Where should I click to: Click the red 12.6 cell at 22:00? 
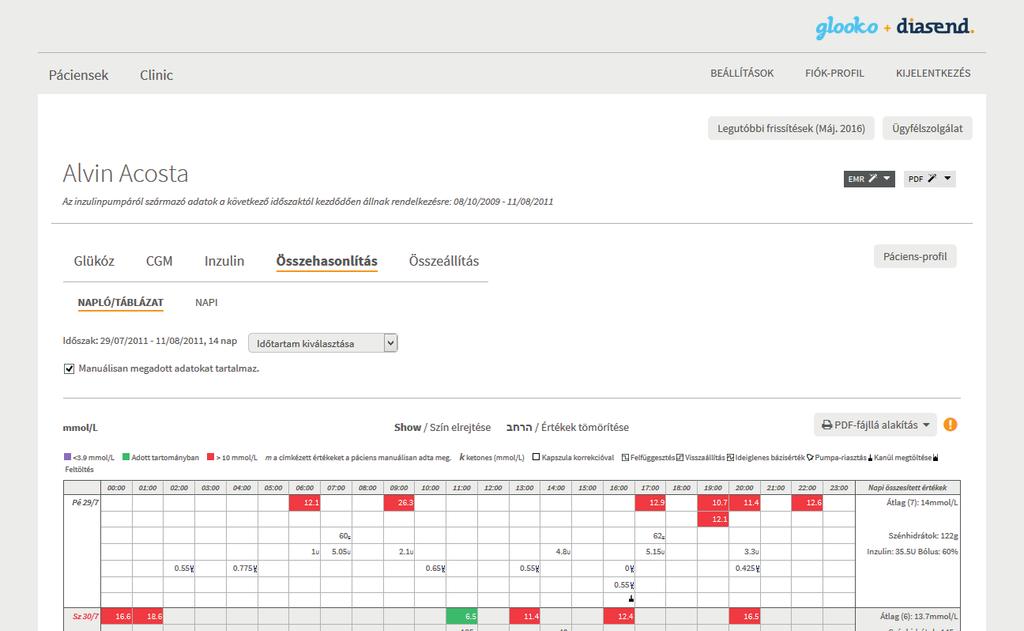pos(807,503)
